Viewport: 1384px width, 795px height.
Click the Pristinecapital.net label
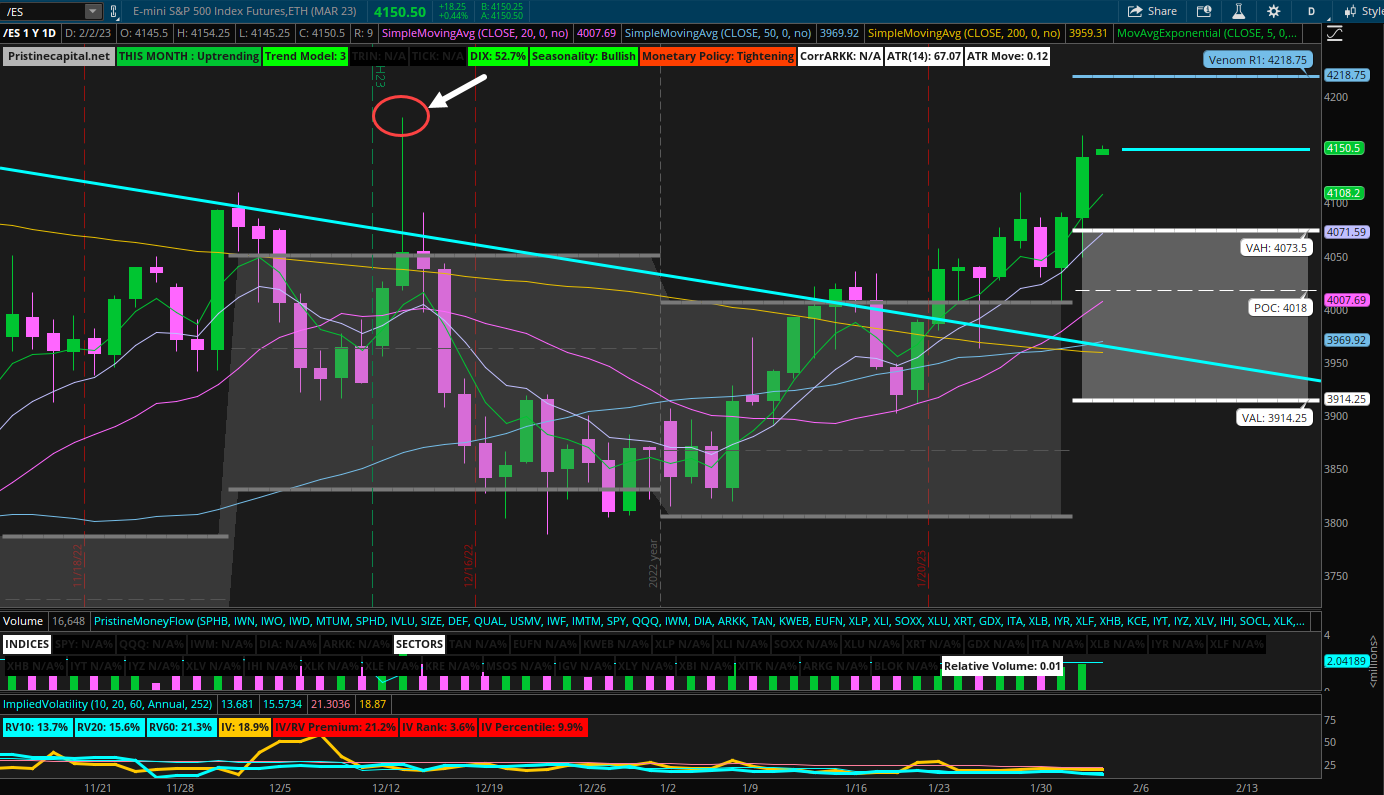59,56
